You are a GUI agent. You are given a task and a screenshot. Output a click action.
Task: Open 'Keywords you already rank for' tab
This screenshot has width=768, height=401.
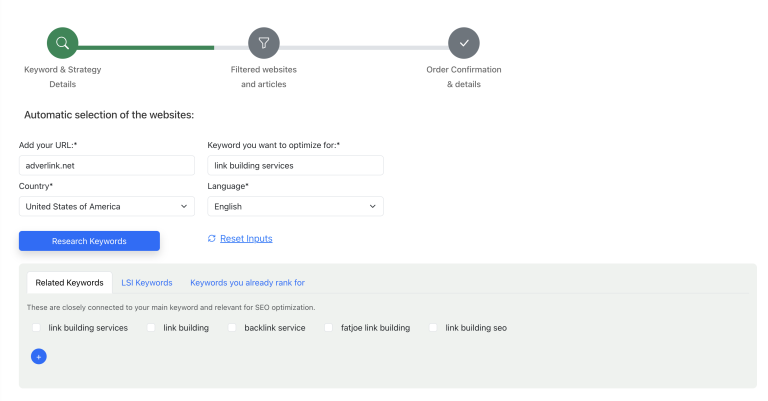(x=247, y=283)
